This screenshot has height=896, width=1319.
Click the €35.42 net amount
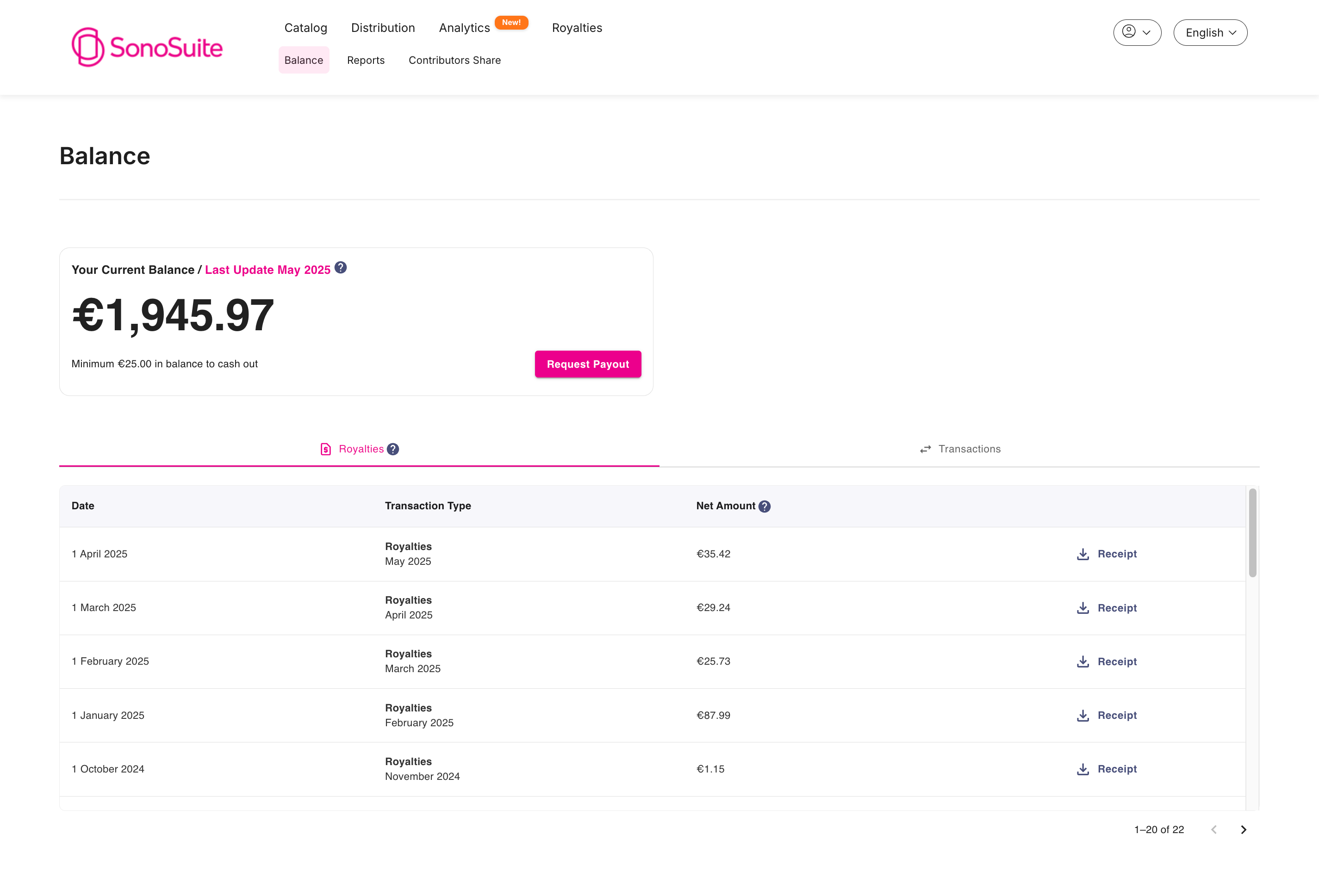click(714, 554)
